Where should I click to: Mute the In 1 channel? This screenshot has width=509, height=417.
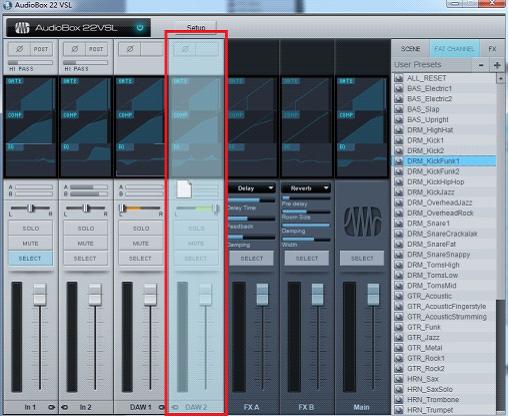pyautogui.click(x=31, y=244)
